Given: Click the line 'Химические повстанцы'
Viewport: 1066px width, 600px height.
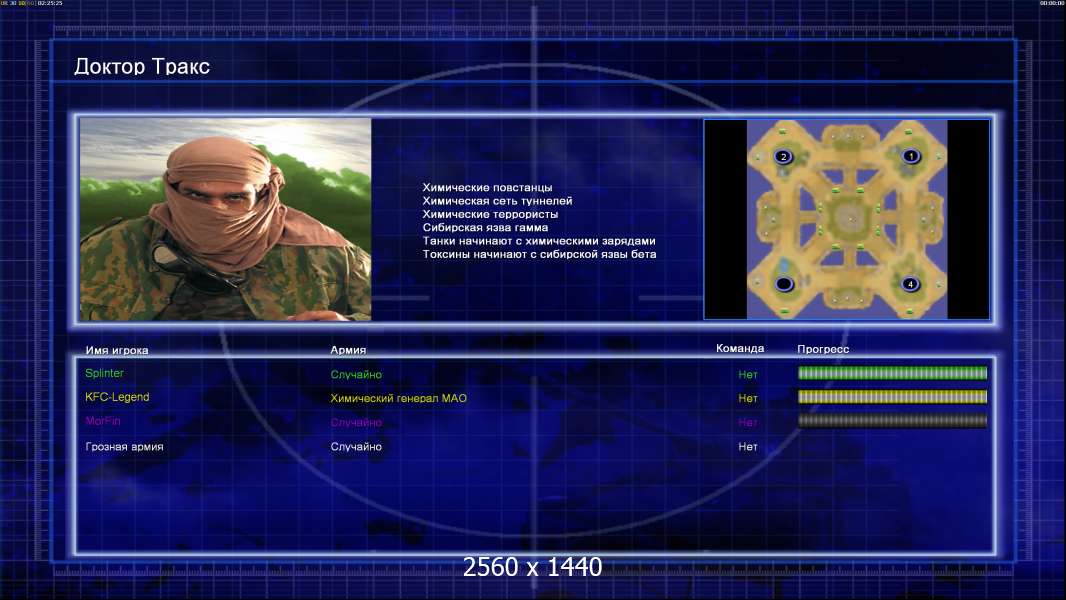Looking at the screenshot, I should click(487, 188).
